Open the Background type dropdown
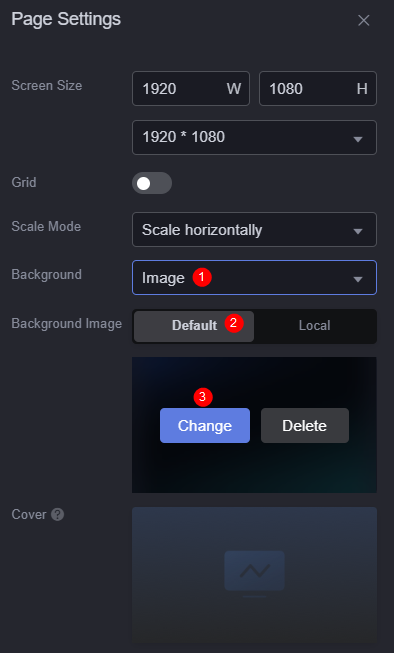Image resolution: width=394 pixels, height=653 pixels. 254,278
